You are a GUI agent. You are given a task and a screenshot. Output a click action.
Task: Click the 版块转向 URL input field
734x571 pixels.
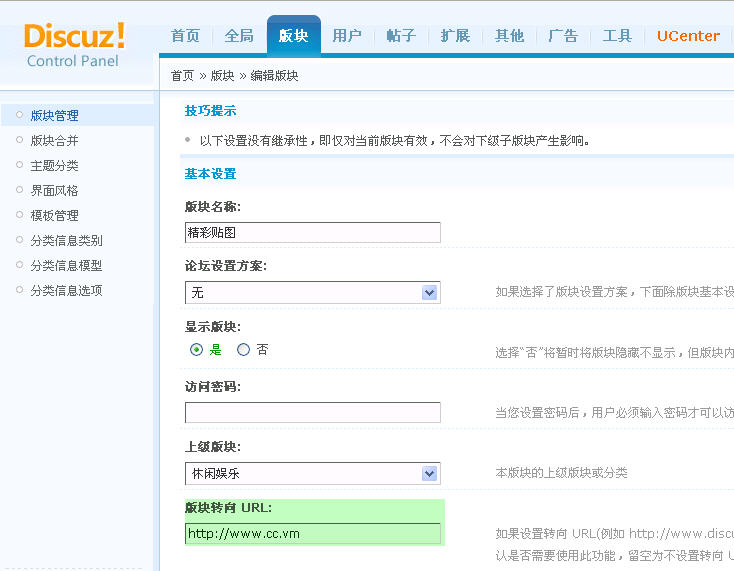pyautogui.click(x=312, y=534)
